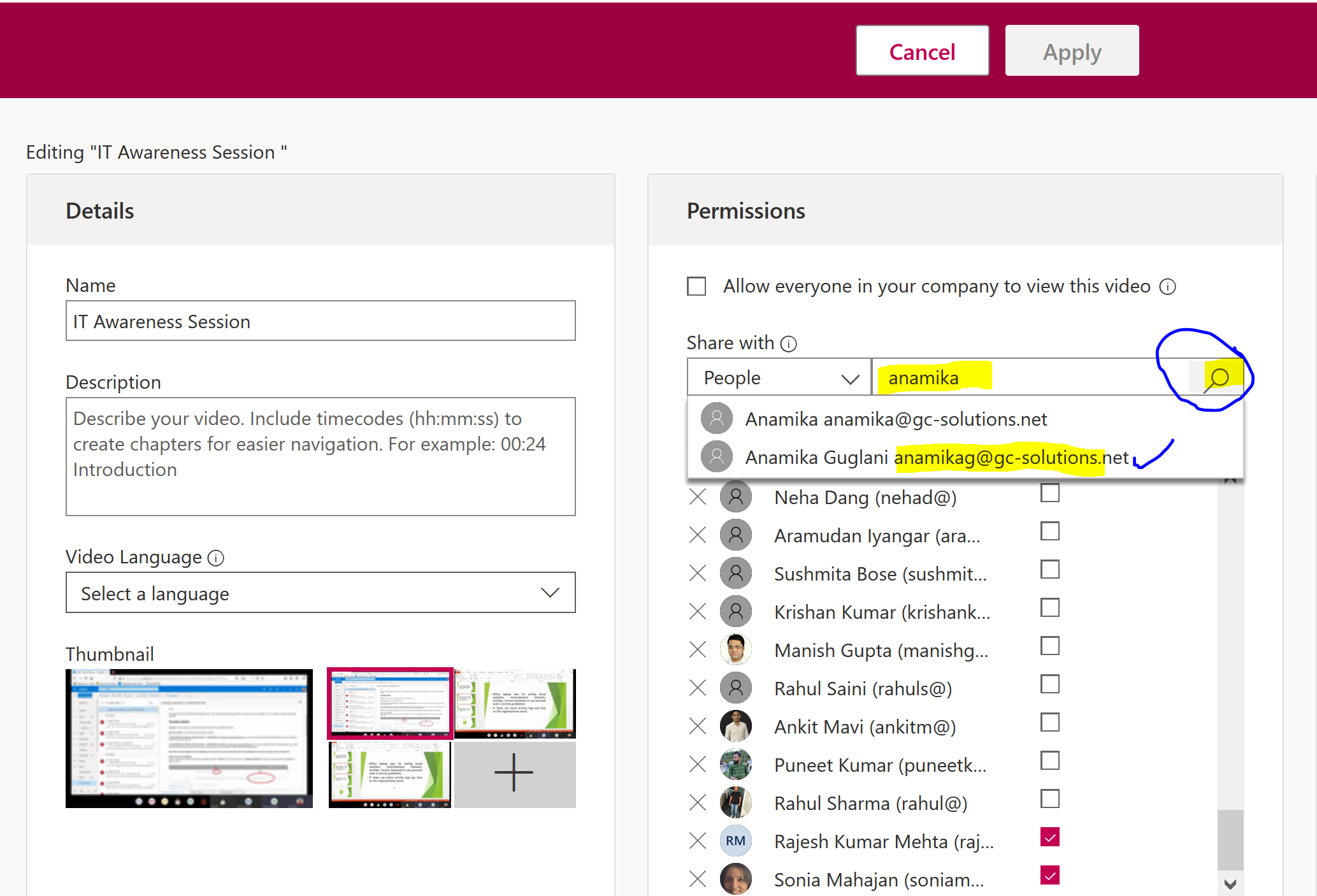
Task: Expand the Select a language dropdown
Action: tap(320, 593)
